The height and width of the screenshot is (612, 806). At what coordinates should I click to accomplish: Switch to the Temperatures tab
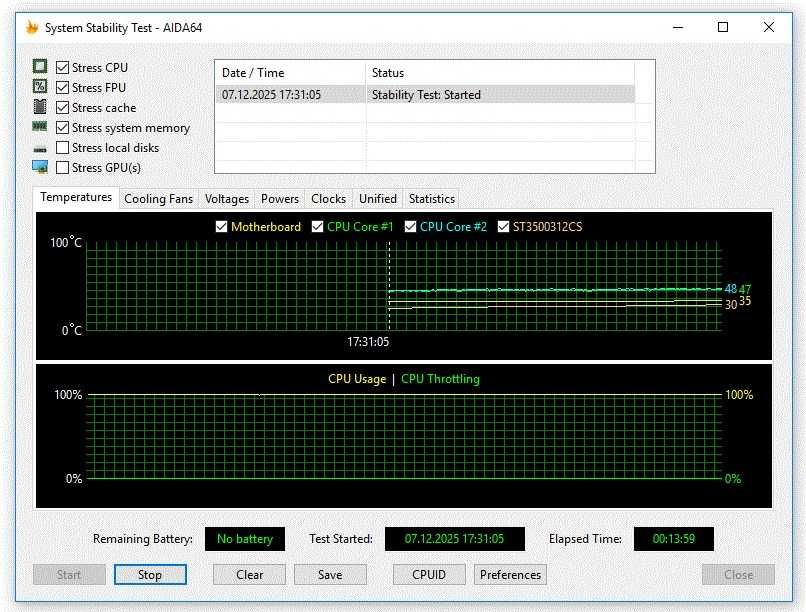coord(76,197)
